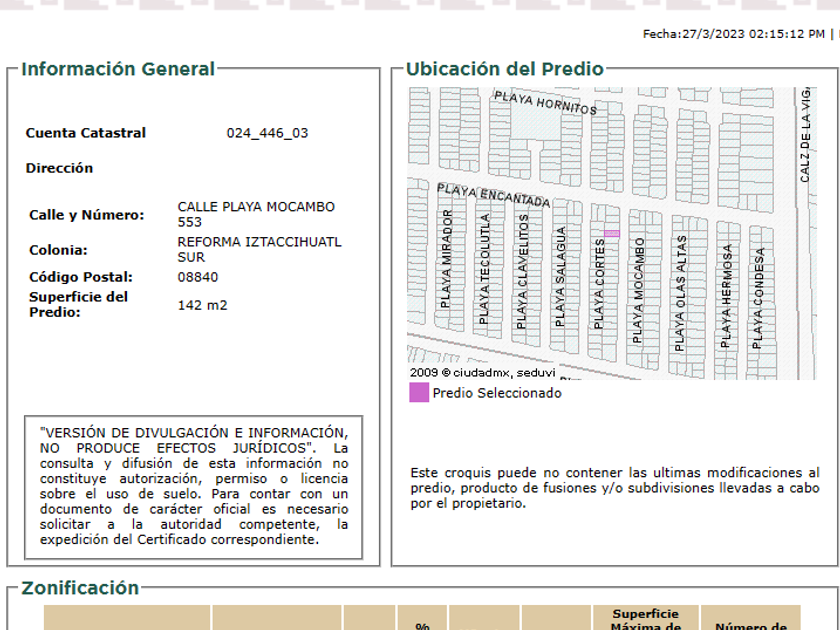This screenshot has width=840, height=630.
Task: Click the Predio Seleccionado legend text
Action: pyautogui.click(x=497, y=393)
